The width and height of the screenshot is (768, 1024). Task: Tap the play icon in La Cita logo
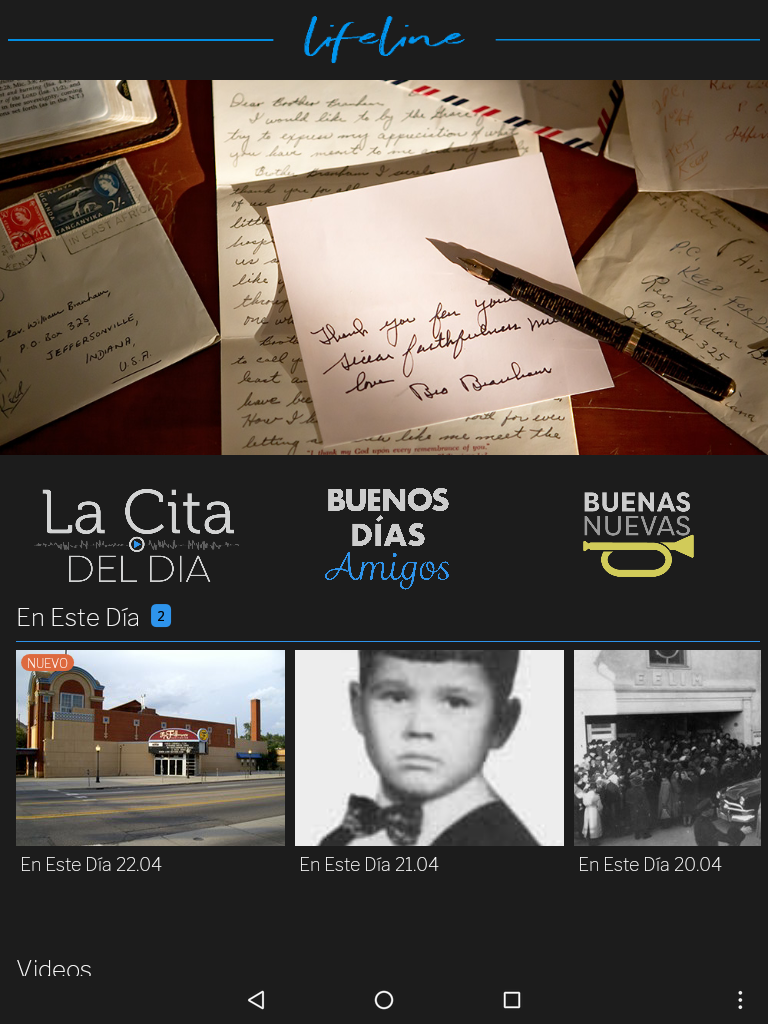coord(136,544)
